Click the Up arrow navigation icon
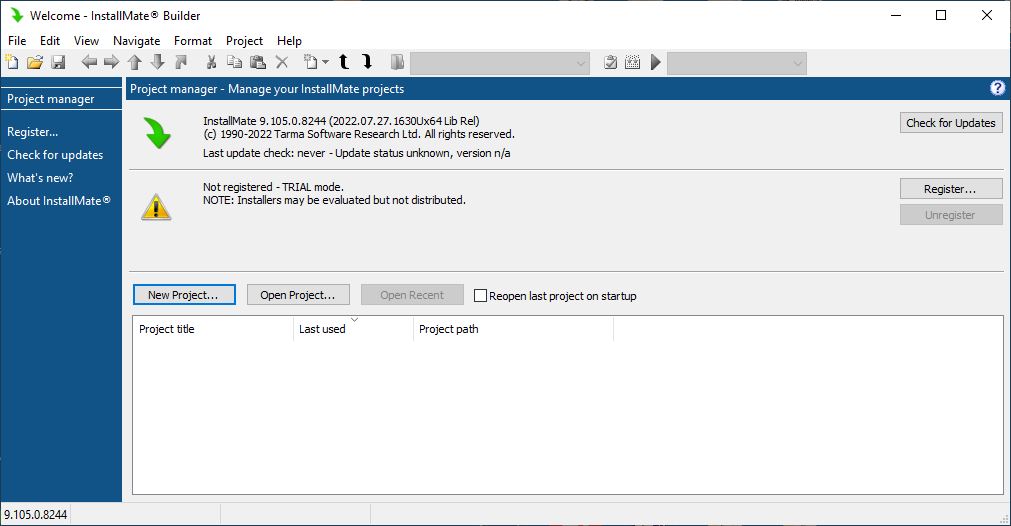 [x=135, y=62]
